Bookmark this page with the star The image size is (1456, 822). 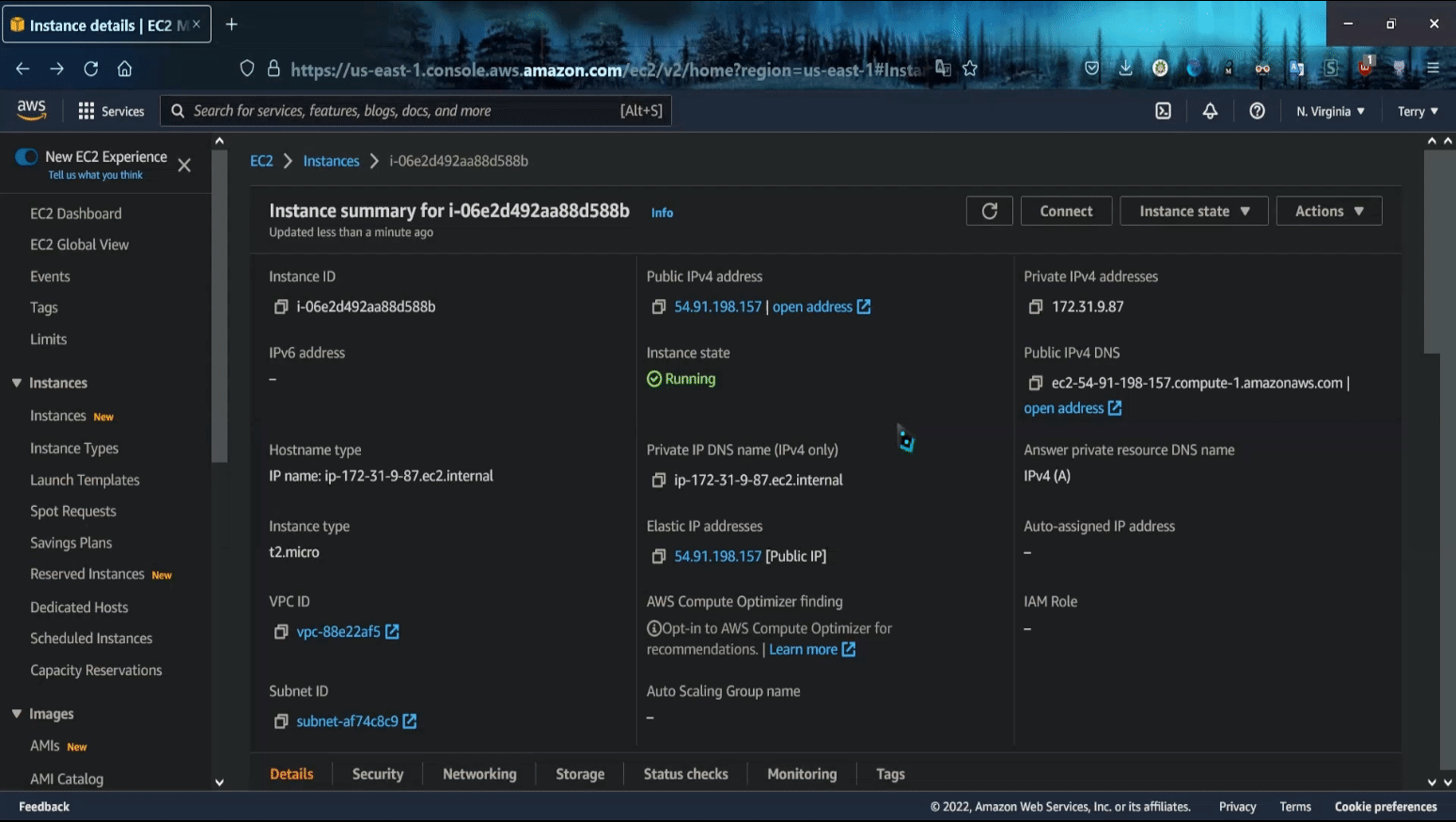[970, 69]
